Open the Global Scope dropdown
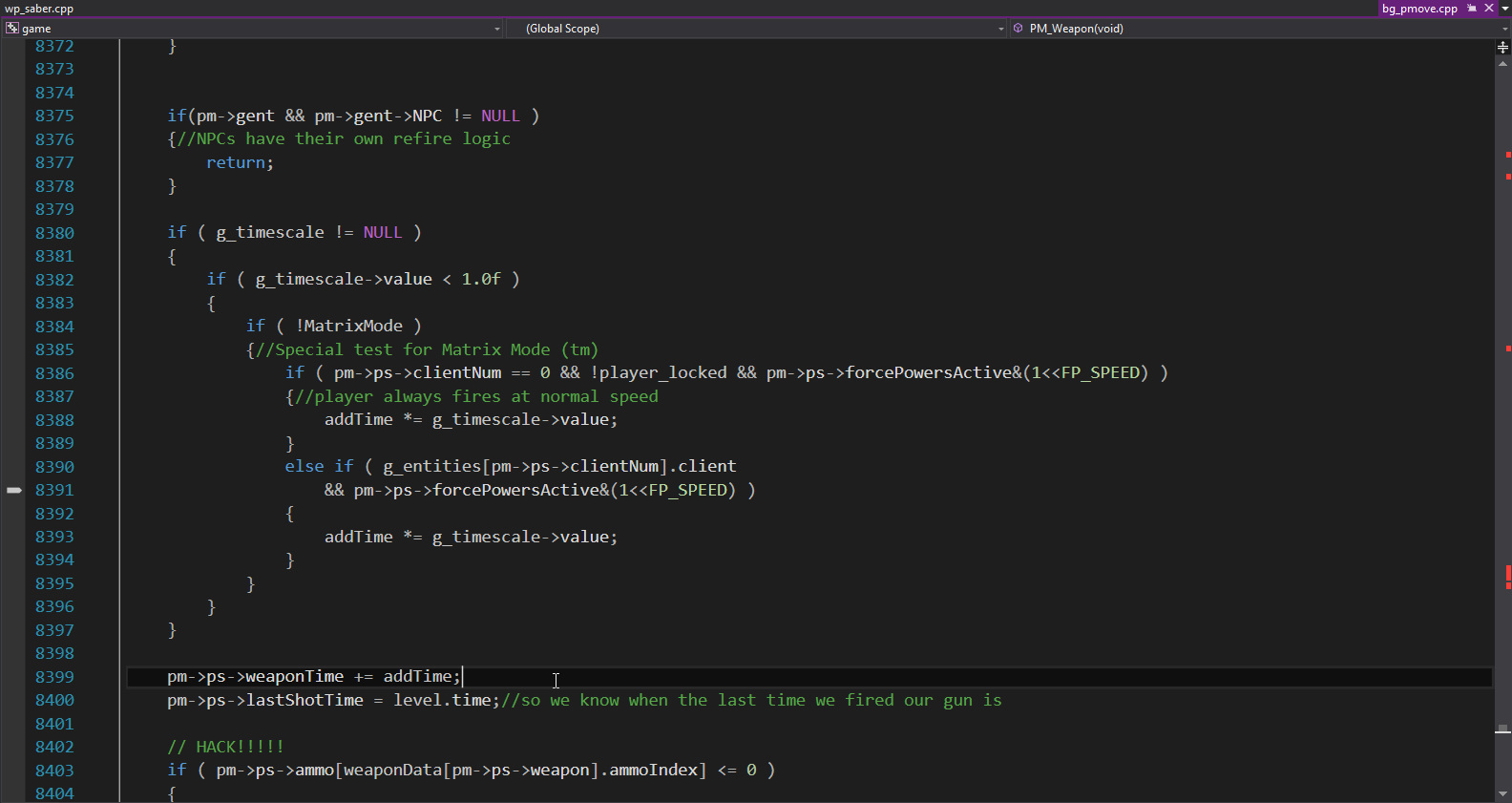Viewport: 1512px width, 803px height. tap(756, 29)
